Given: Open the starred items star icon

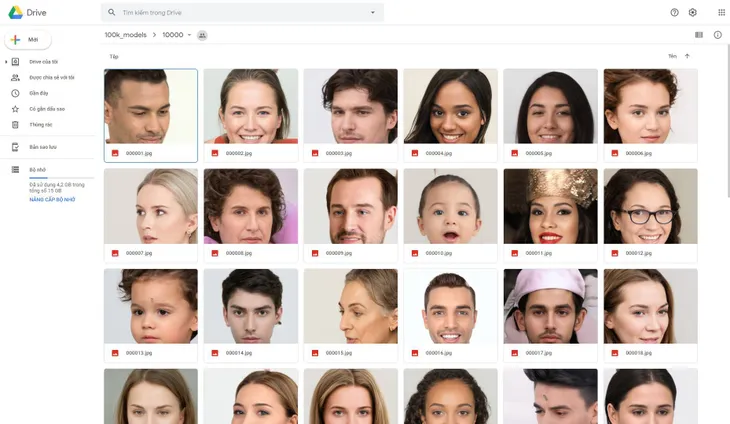Looking at the screenshot, I should tap(15, 109).
